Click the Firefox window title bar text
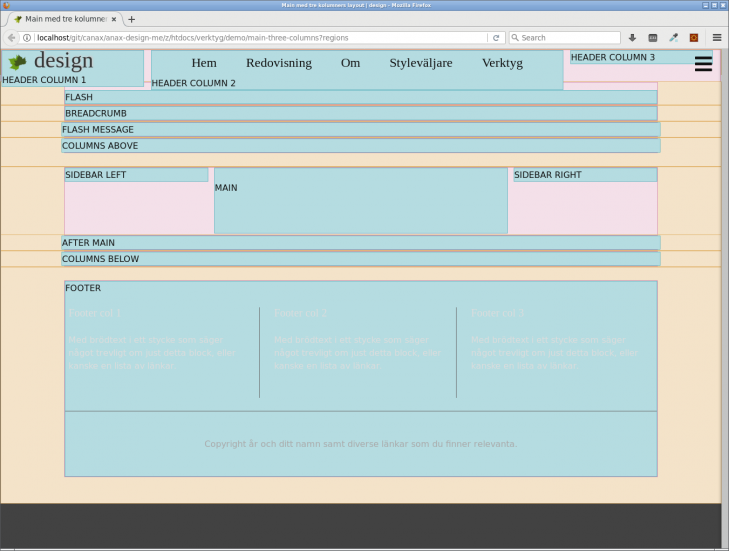The width and height of the screenshot is (729, 551). point(356,5)
